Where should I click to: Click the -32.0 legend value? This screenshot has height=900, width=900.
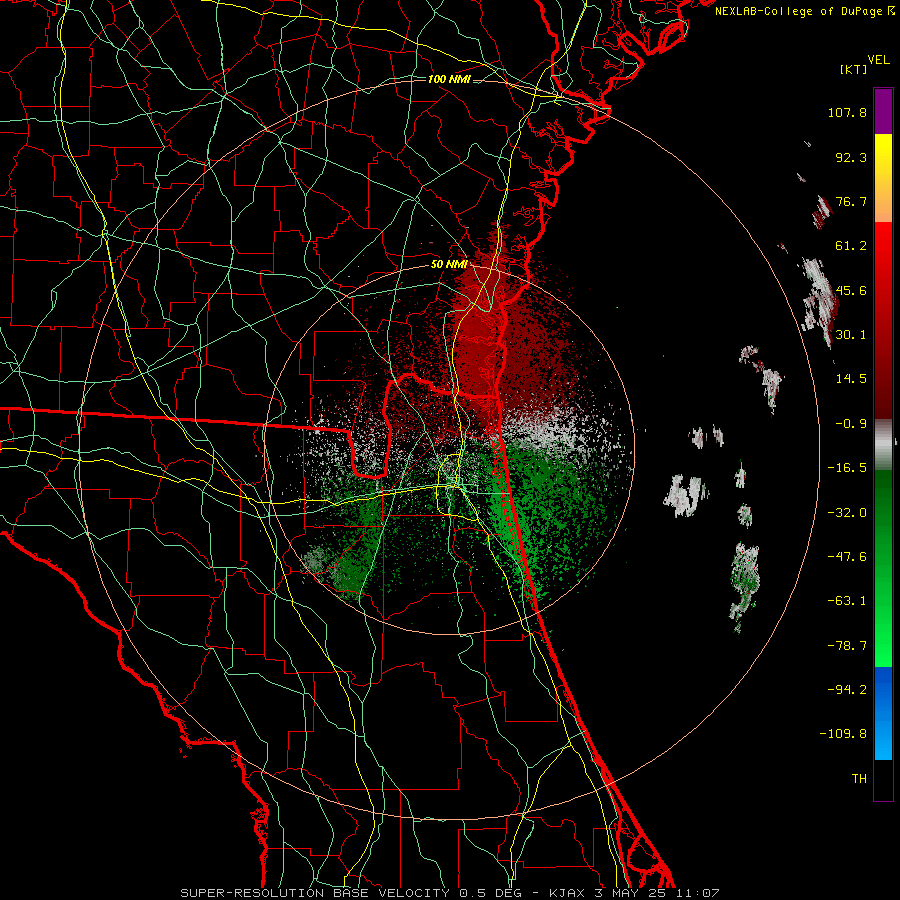[x=847, y=513]
